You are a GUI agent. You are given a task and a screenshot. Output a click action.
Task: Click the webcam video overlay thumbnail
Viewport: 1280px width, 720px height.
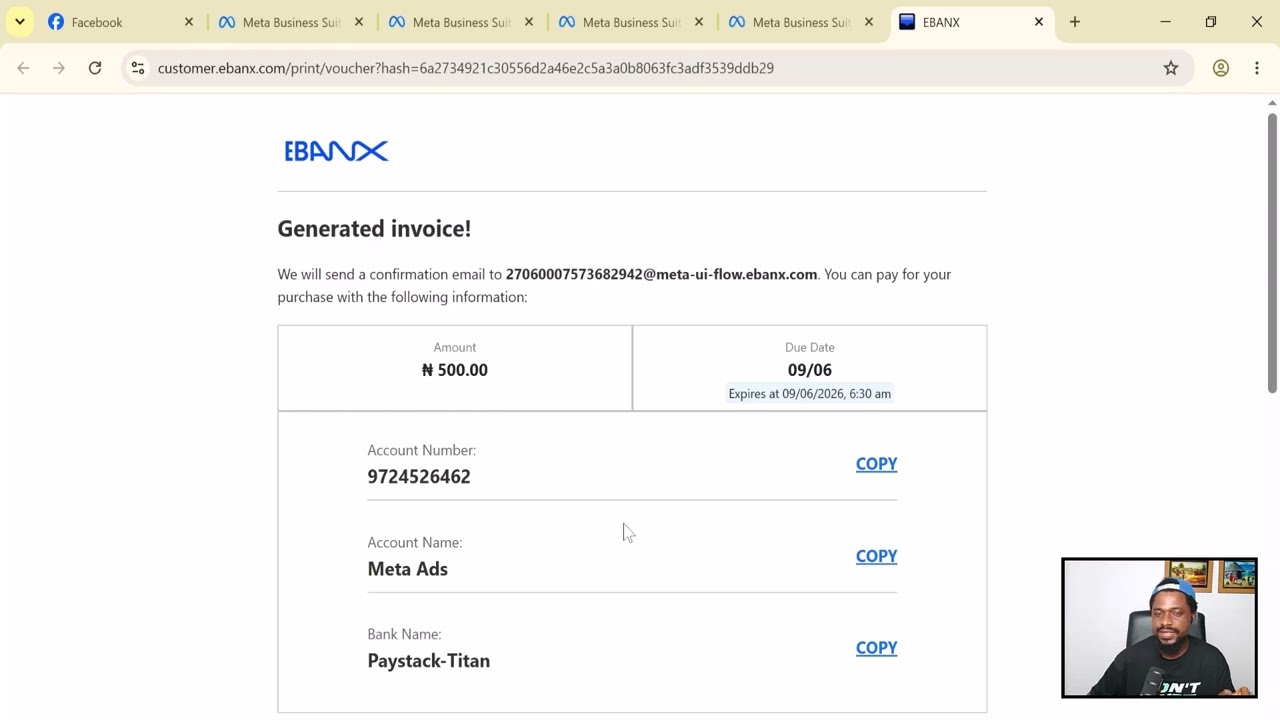pos(1159,628)
